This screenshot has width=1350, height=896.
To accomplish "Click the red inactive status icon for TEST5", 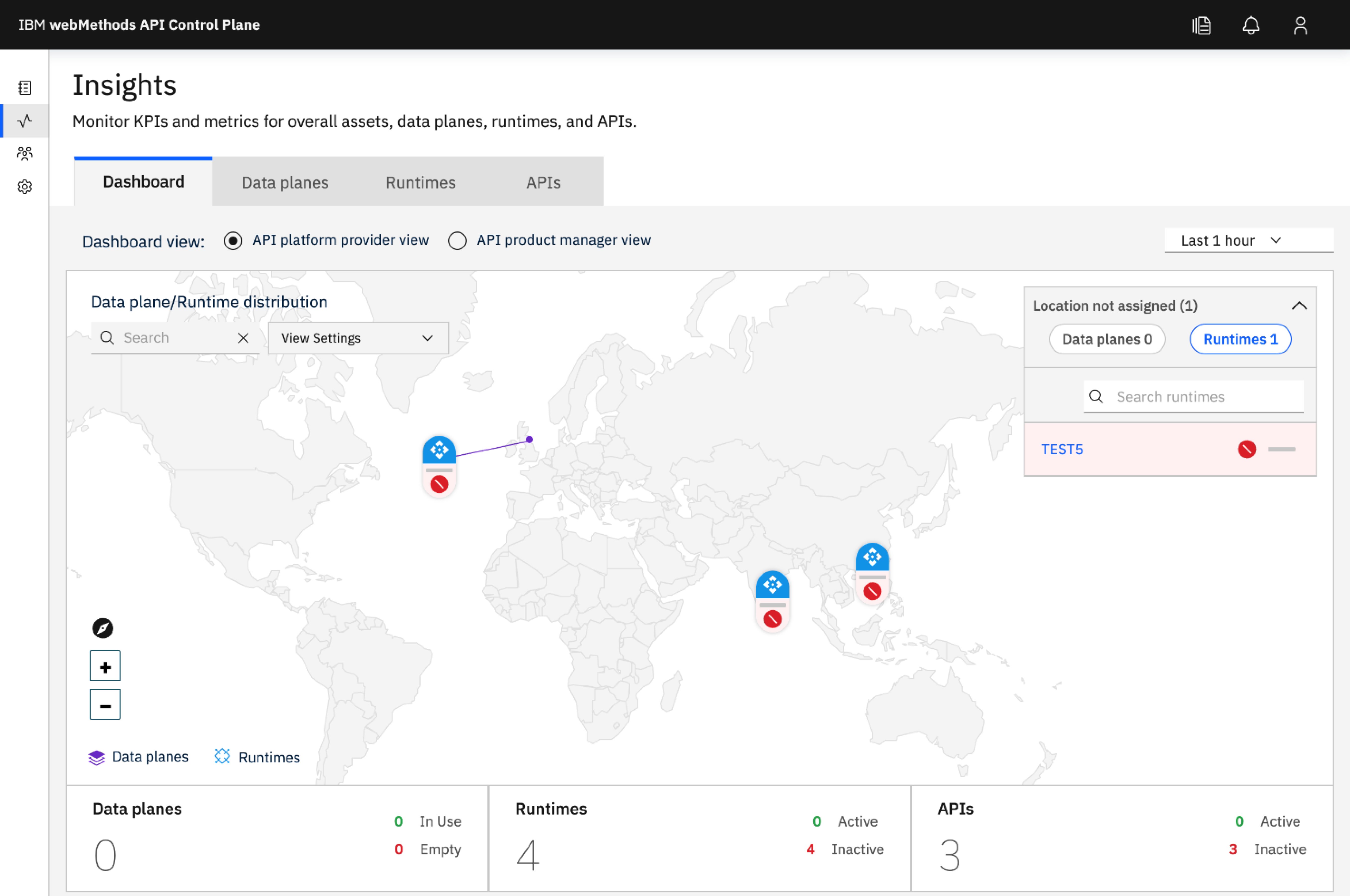I will click(1247, 449).
